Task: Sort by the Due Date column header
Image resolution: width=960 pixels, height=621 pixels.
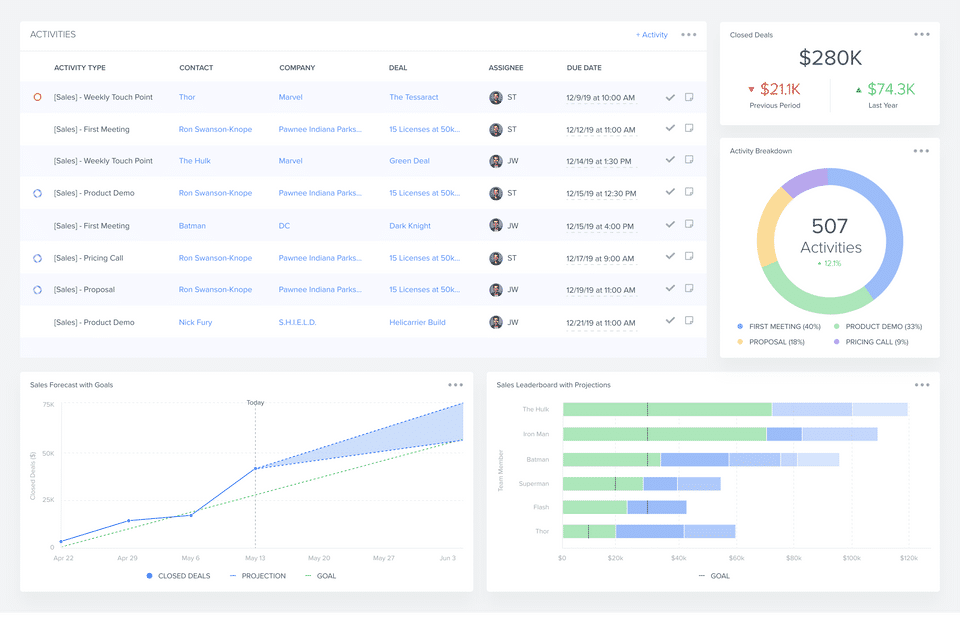Action: coord(584,68)
